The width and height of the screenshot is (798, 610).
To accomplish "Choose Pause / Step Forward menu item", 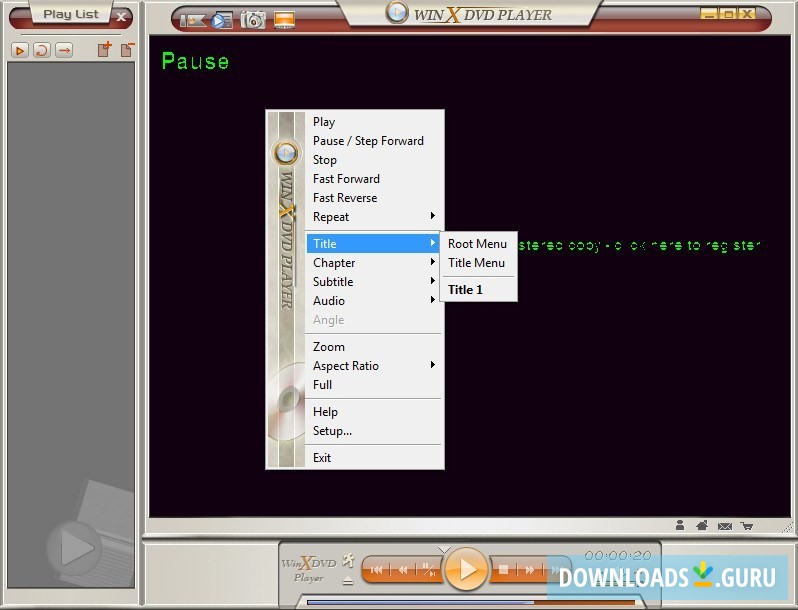I will 375,141.
